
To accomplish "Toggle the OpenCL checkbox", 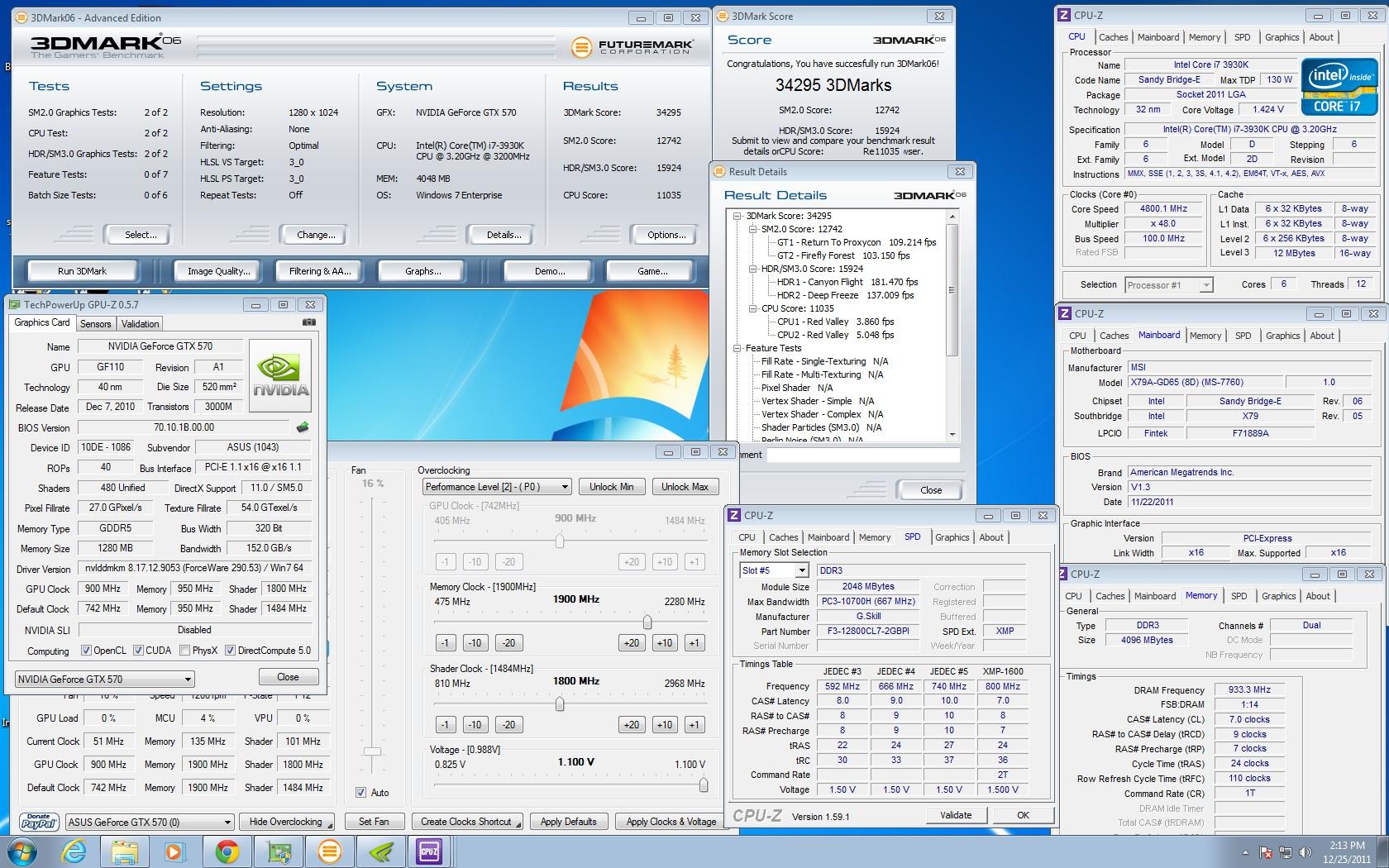I will coord(87,651).
